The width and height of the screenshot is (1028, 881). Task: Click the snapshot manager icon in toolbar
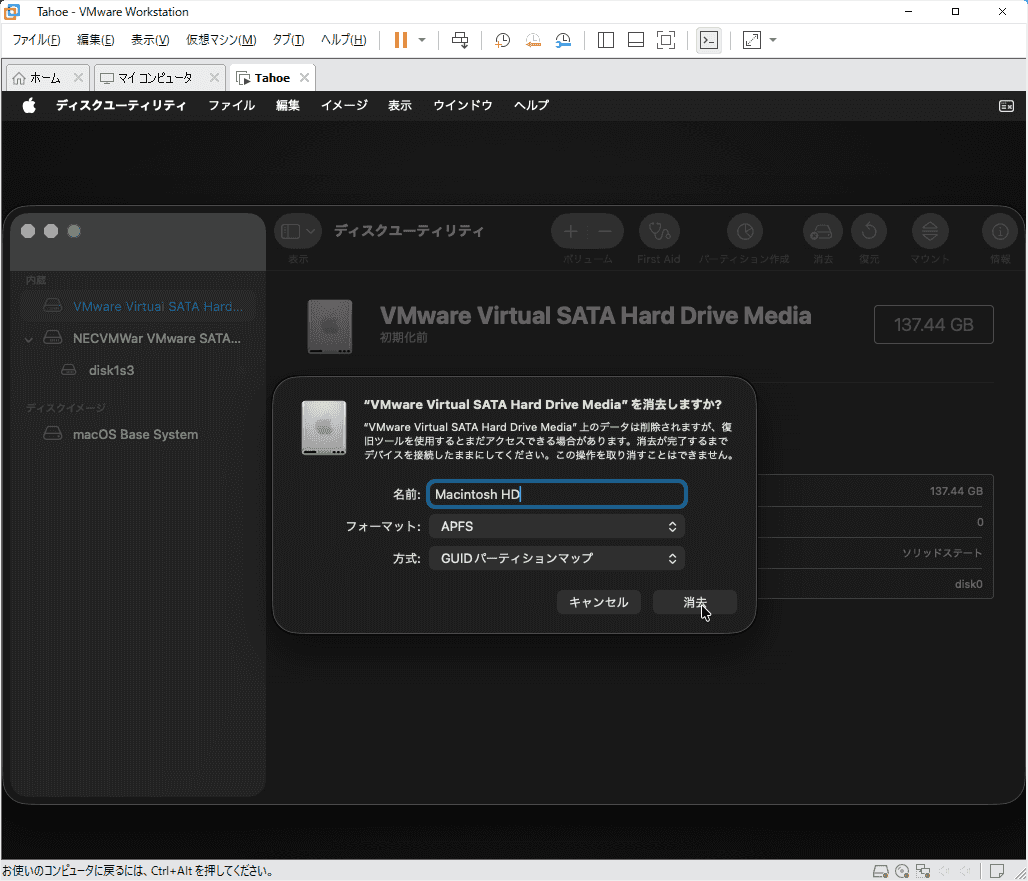(x=564, y=40)
